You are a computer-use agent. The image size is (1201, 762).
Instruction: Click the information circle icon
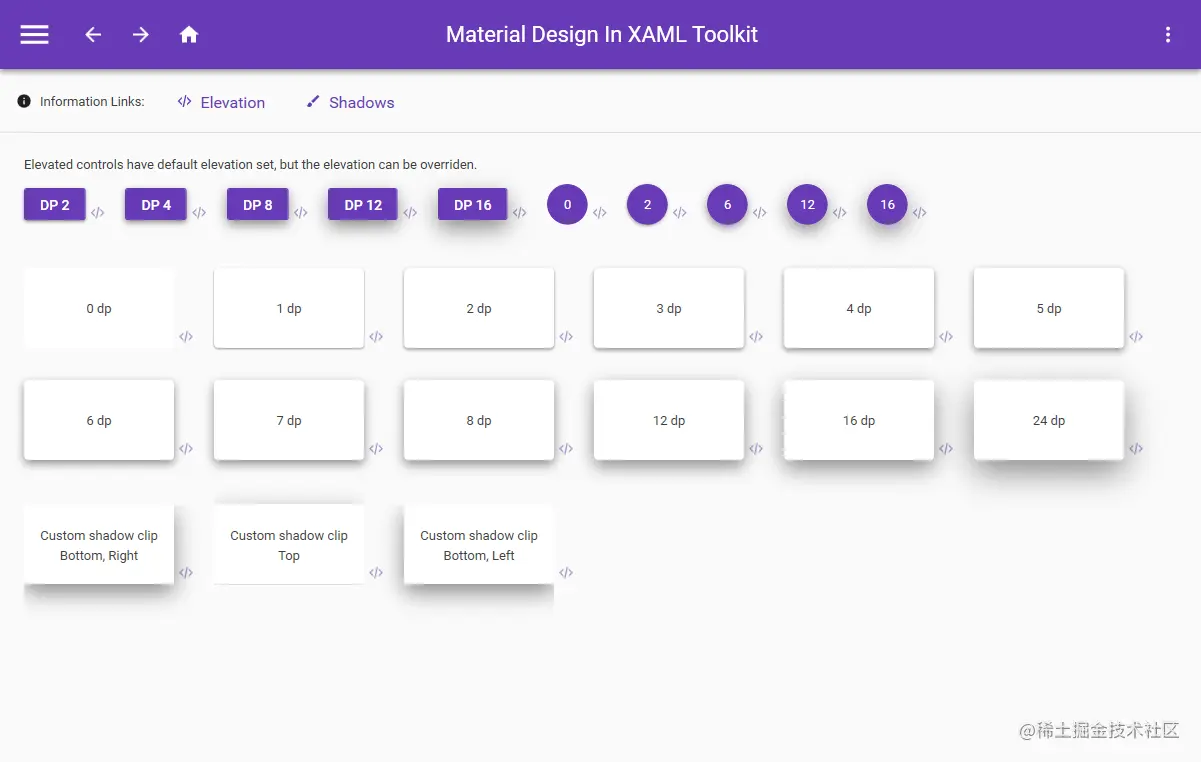pos(24,101)
